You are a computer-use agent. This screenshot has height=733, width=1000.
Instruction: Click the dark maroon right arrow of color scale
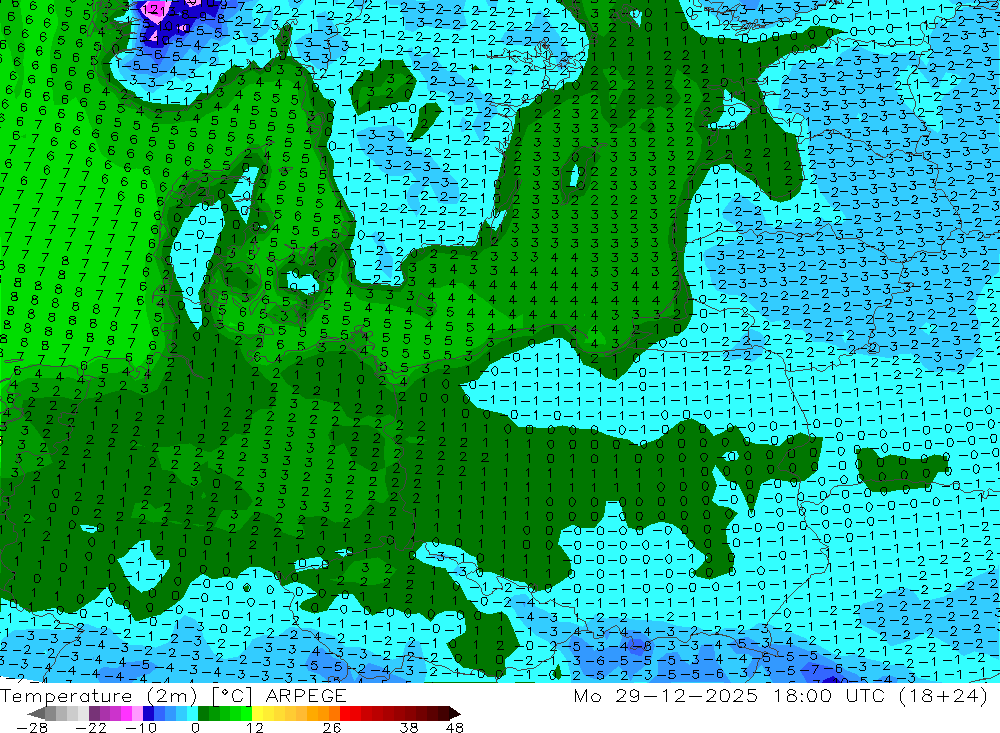(x=455, y=714)
